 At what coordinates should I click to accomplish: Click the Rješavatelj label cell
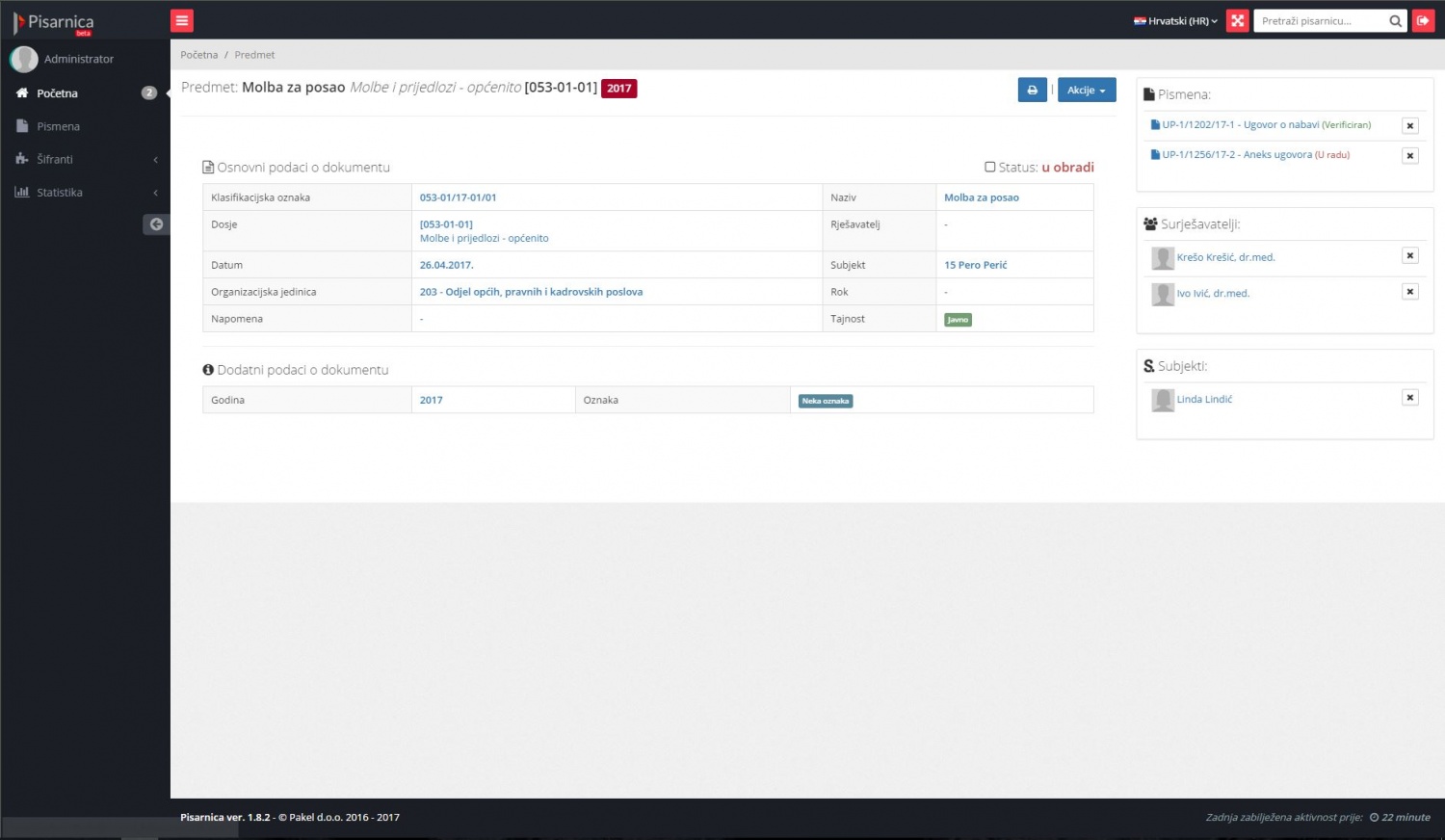(x=880, y=231)
